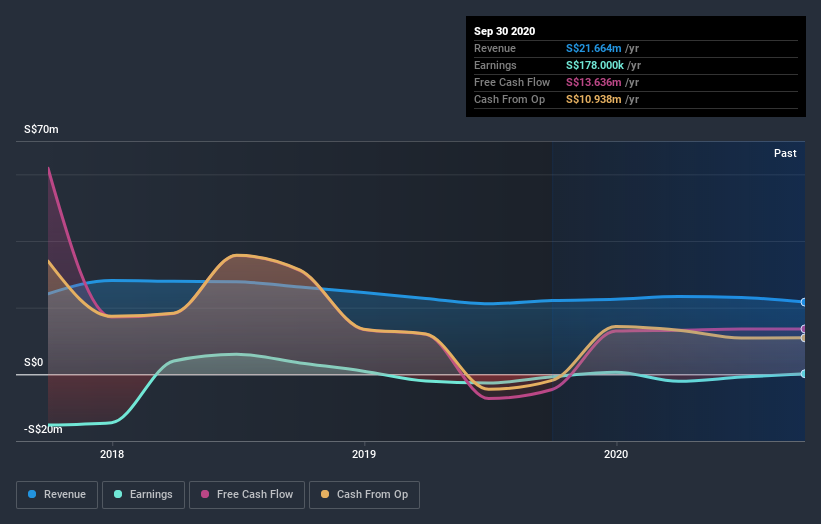Click the S$0 y-axis label
The image size is (821, 524).
point(34,362)
